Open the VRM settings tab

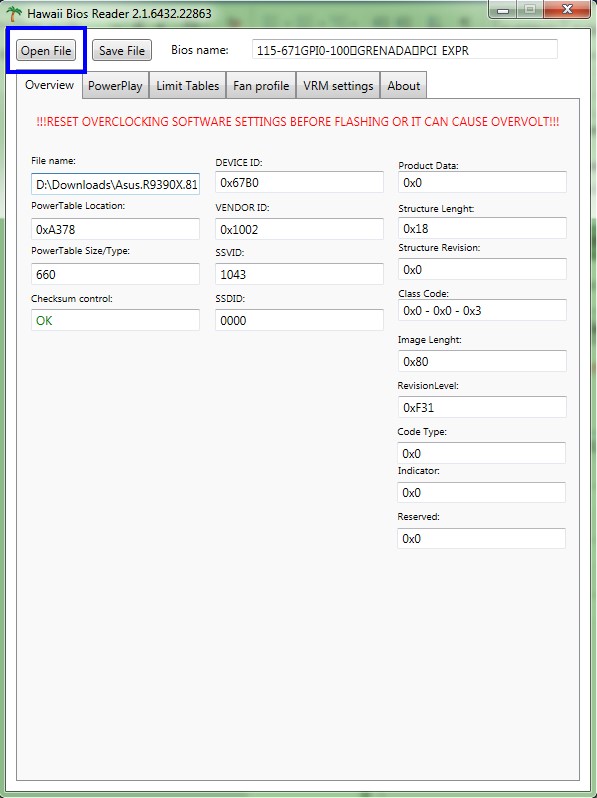pos(338,86)
